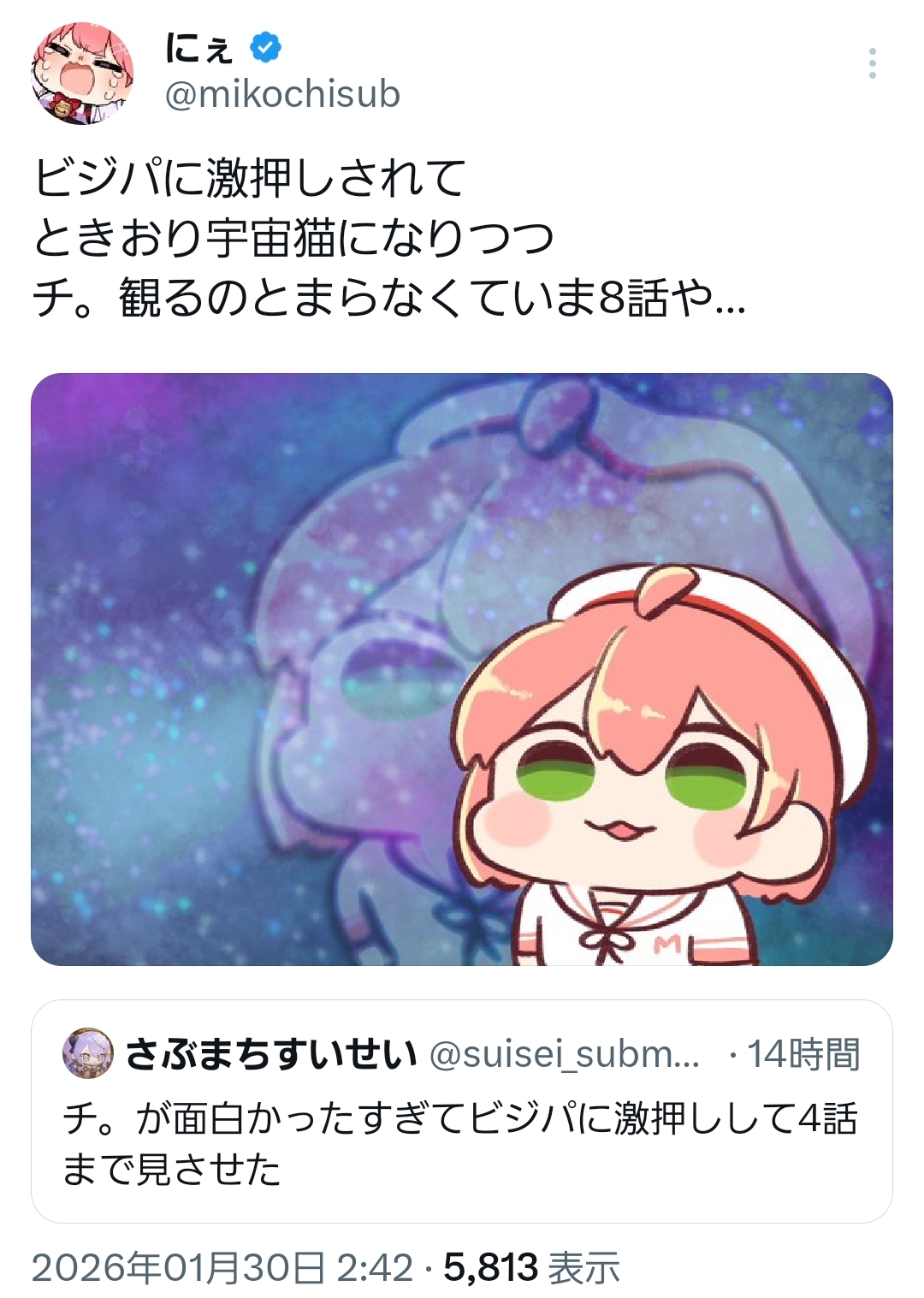Click the date 2026年01月30日 2:42
Screen dimensions: 924x1298
222,1267
